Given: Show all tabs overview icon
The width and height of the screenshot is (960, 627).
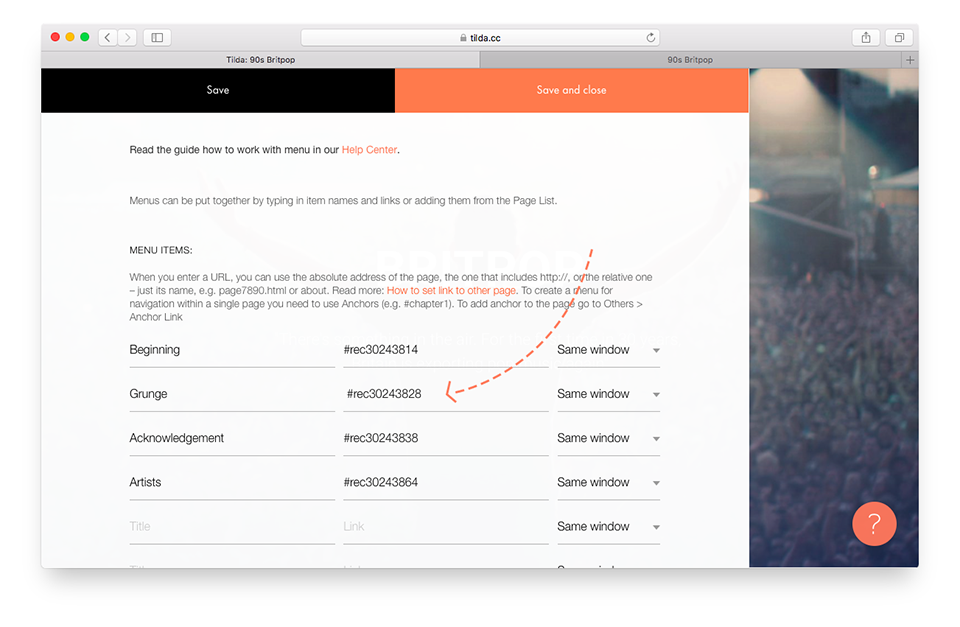Looking at the screenshot, I should [x=899, y=37].
